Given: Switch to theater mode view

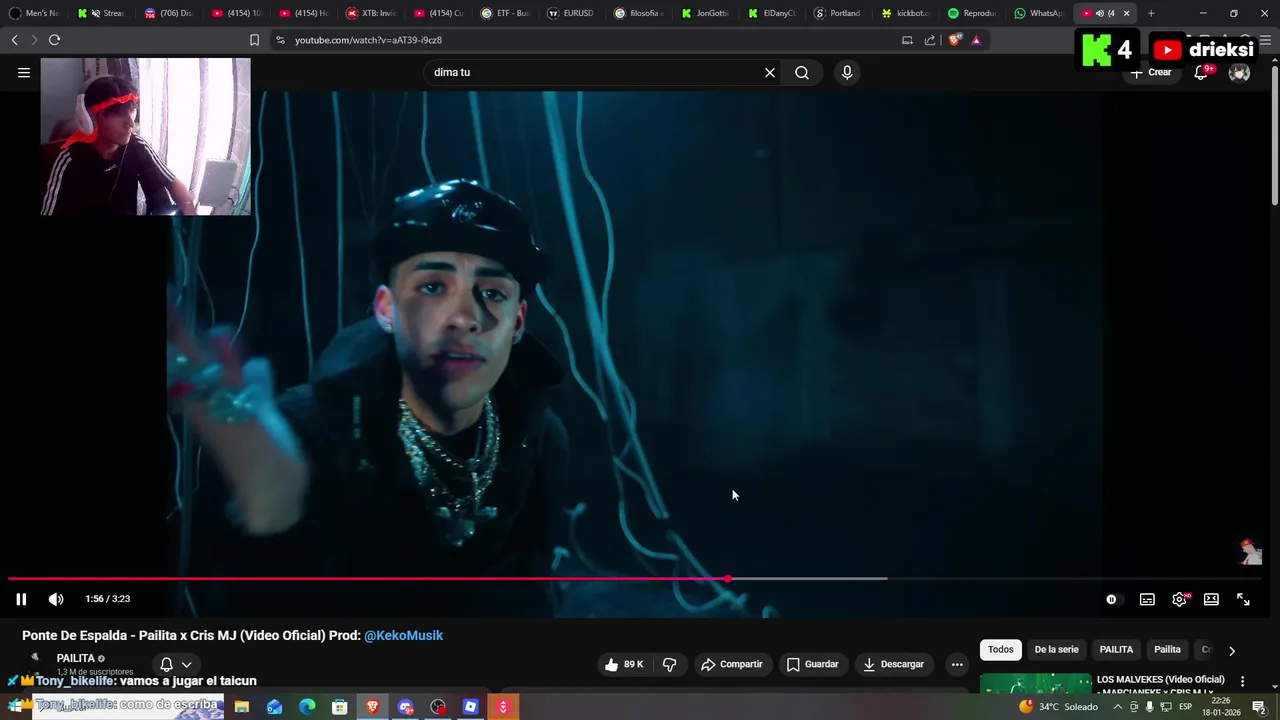Looking at the screenshot, I should tap(1211, 599).
